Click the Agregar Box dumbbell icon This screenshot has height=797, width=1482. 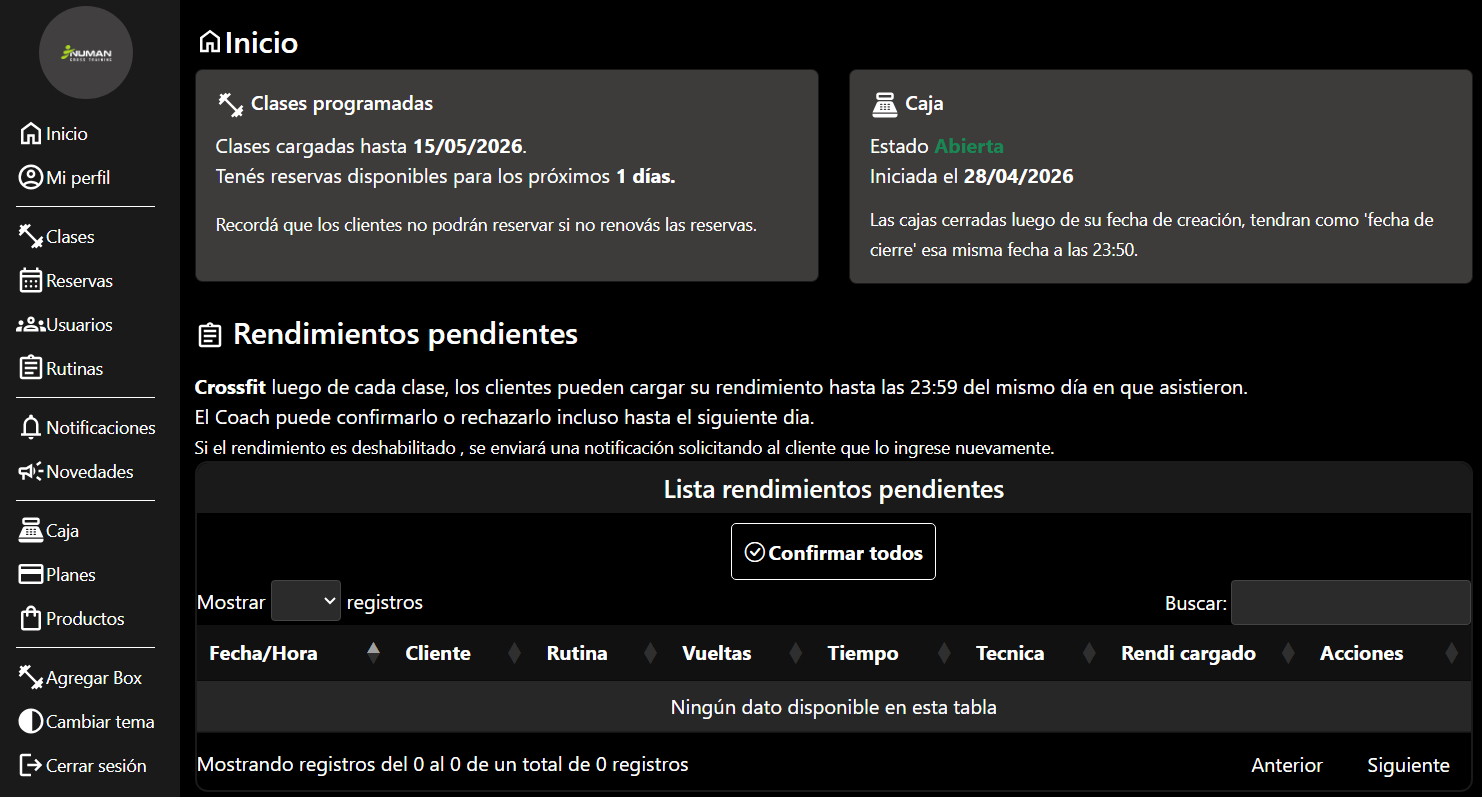coord(31,678)
